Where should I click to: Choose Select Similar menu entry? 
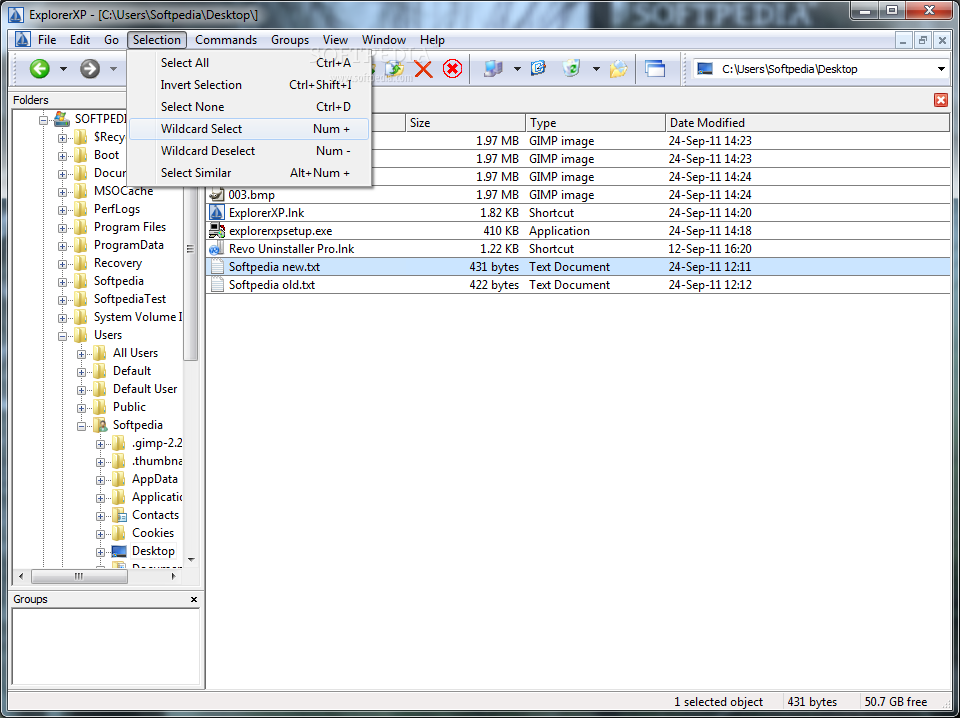point(249,173)
